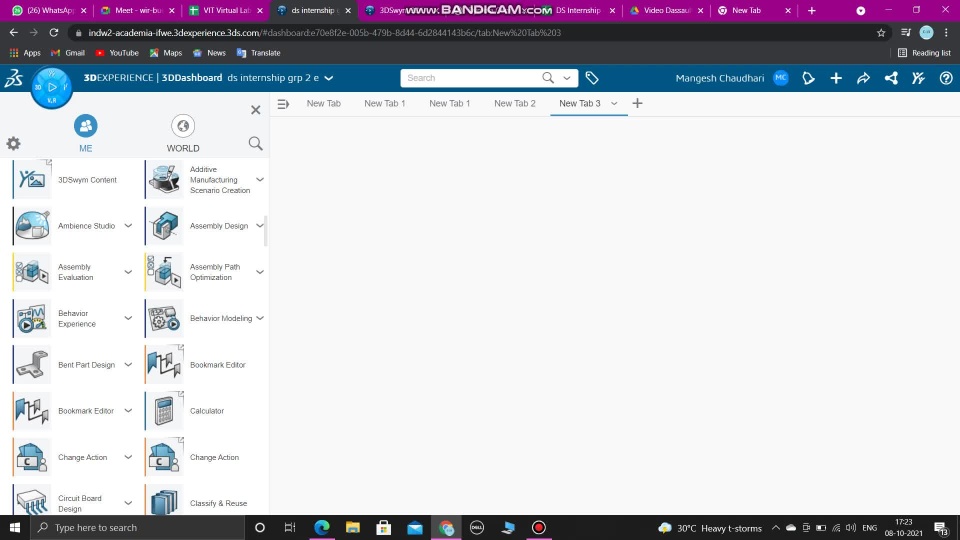Image resolution: width=960 pixels, height=540 pixels.
Task: Expand Additive Manufacturing Scenario Creation chevron
Action: 260,179
